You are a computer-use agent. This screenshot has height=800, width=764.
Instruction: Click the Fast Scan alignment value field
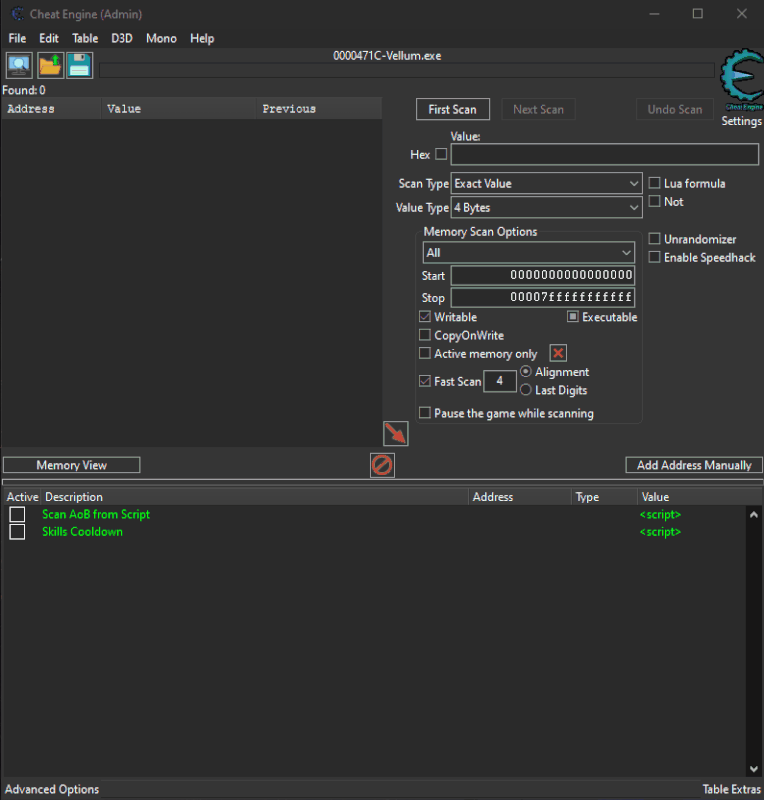500,381
